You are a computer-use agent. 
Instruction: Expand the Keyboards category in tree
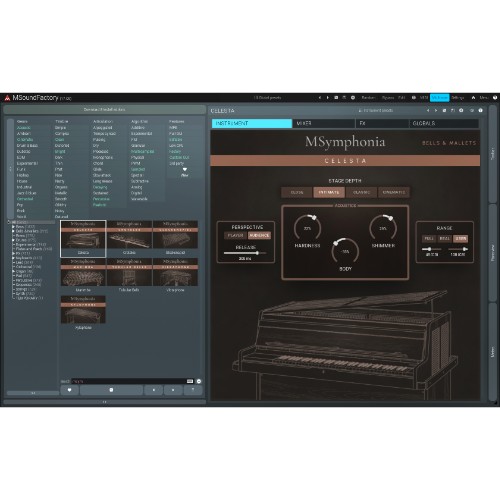(x=13, y=258)
